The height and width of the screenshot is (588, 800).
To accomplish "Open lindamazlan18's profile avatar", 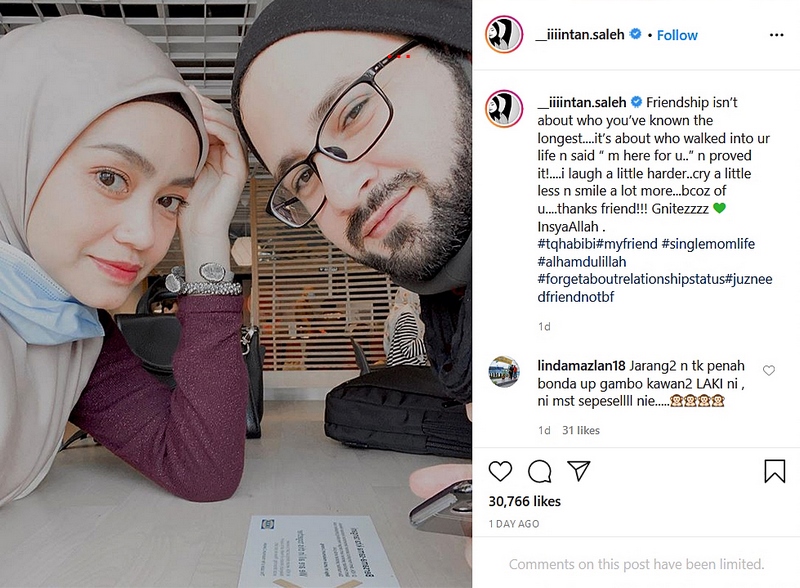I will [x=504, y=372].
